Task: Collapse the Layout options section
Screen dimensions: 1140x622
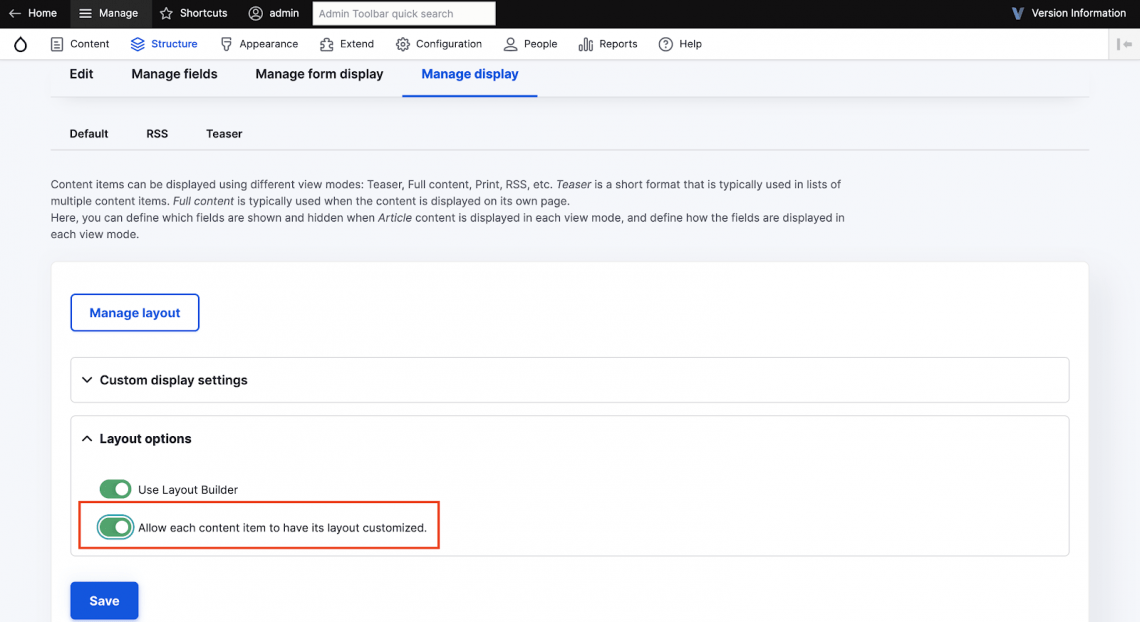Action: click(x=145, y=439)
